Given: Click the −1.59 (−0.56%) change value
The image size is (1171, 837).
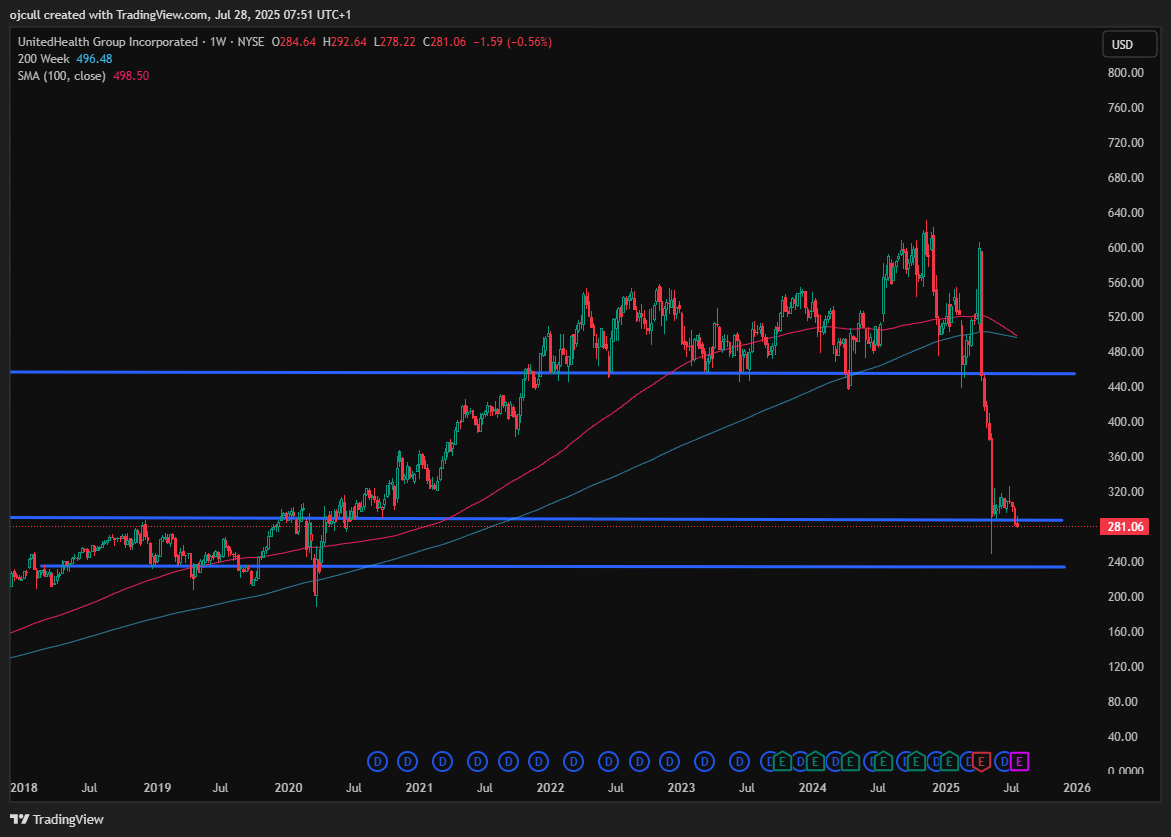Looking at the screenshot, I should pos(512,42).
